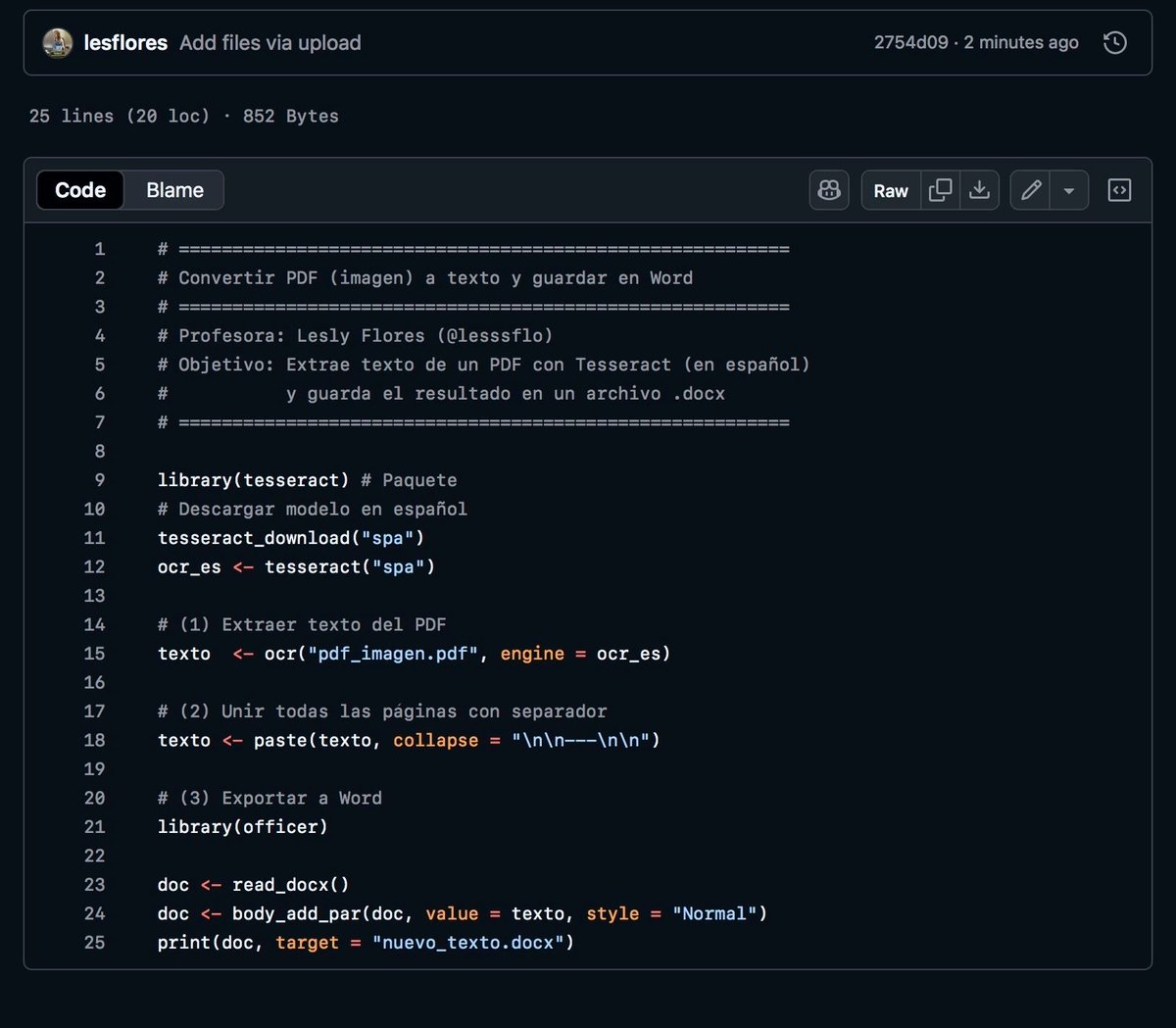Select line number 9

[99, 480]
